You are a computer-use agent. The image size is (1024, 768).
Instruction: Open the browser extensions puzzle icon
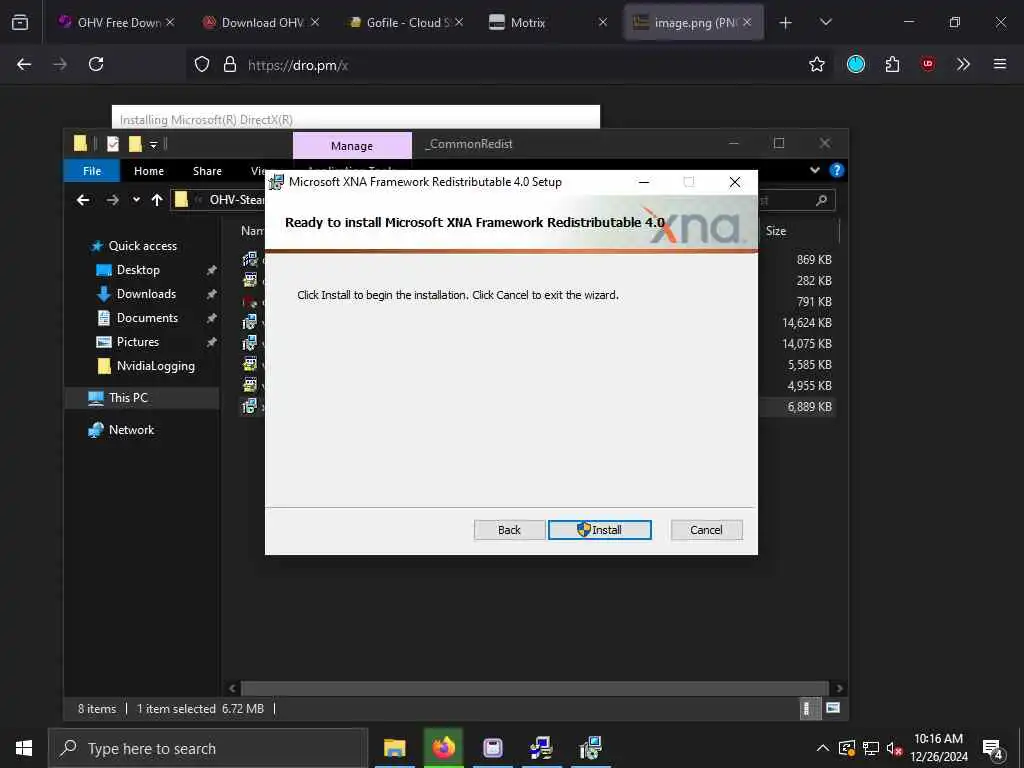pos(892,64)
